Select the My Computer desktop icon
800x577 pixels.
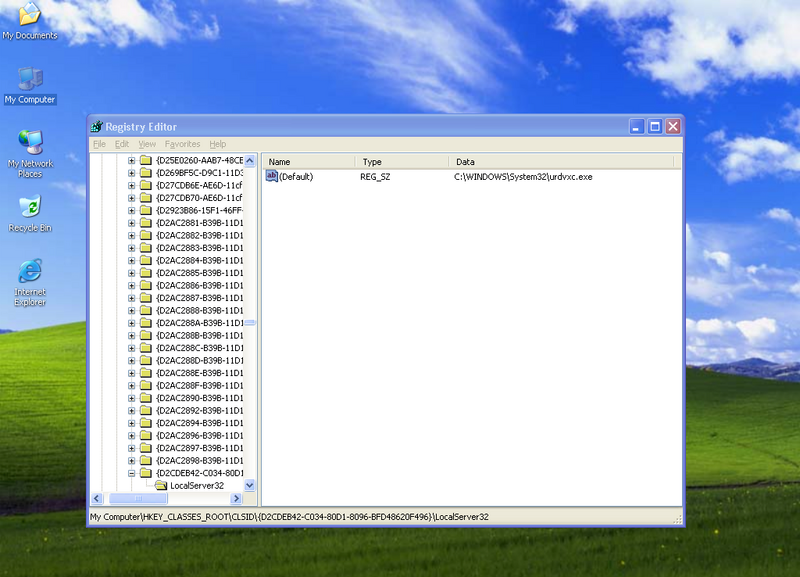30,85
